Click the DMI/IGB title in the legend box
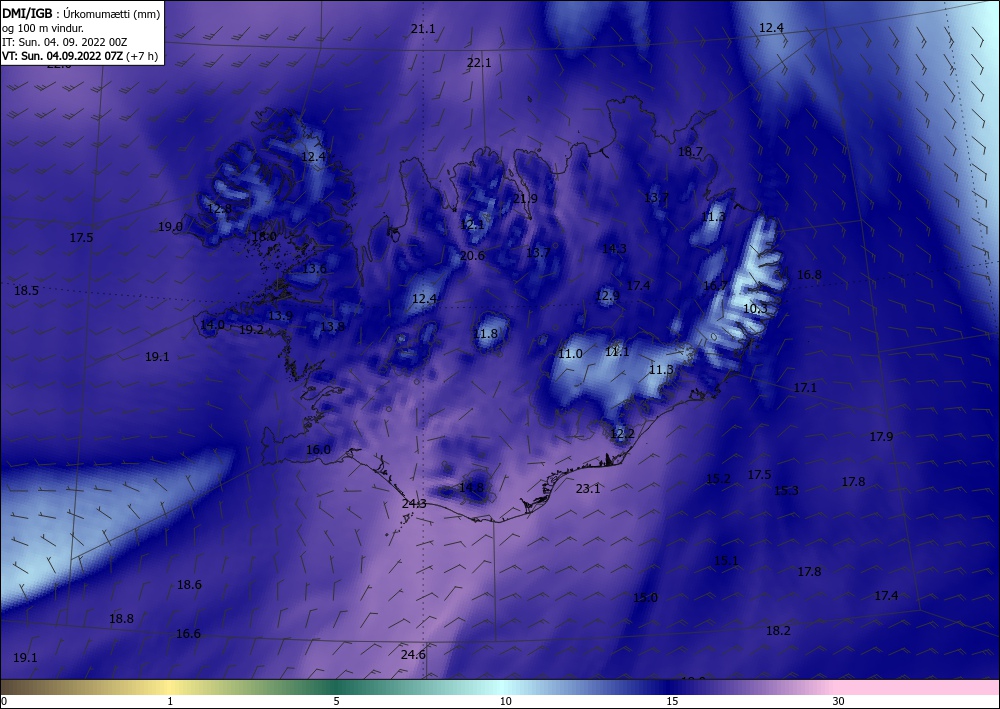This screenshot has width=1000, height=709. click(25, 13)
